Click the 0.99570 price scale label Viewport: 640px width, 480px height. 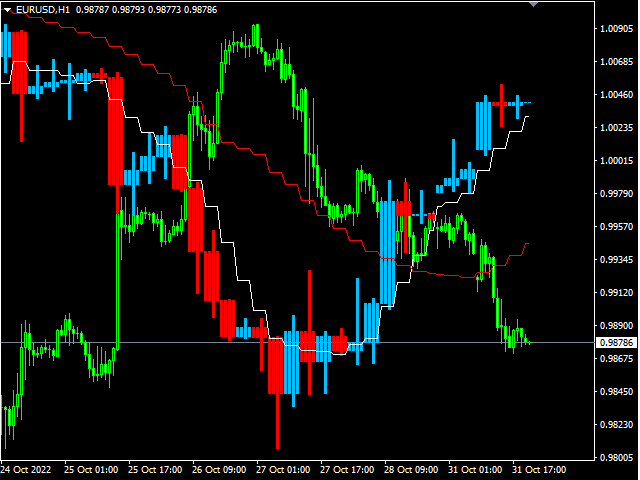click(616, 227)
